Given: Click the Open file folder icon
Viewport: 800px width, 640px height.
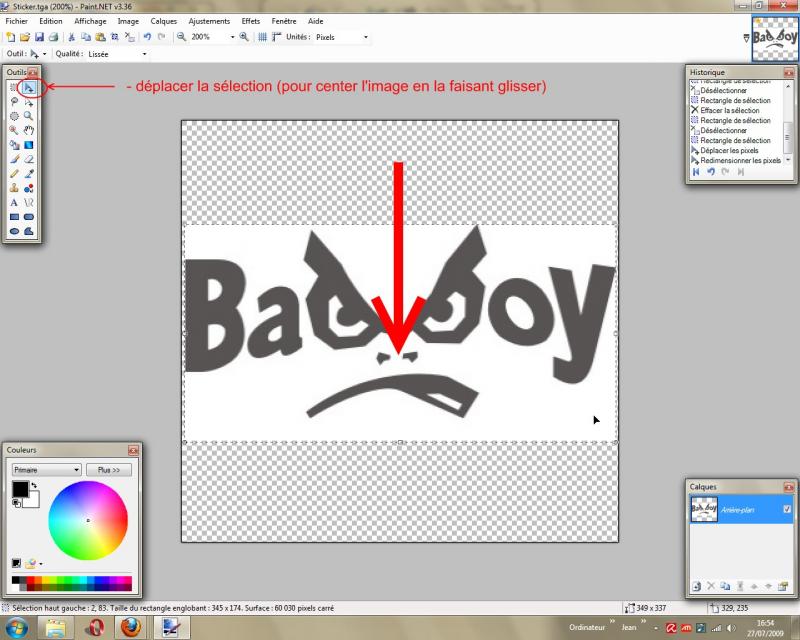Looking at the screenshot, I should click(x=24, y=37).
